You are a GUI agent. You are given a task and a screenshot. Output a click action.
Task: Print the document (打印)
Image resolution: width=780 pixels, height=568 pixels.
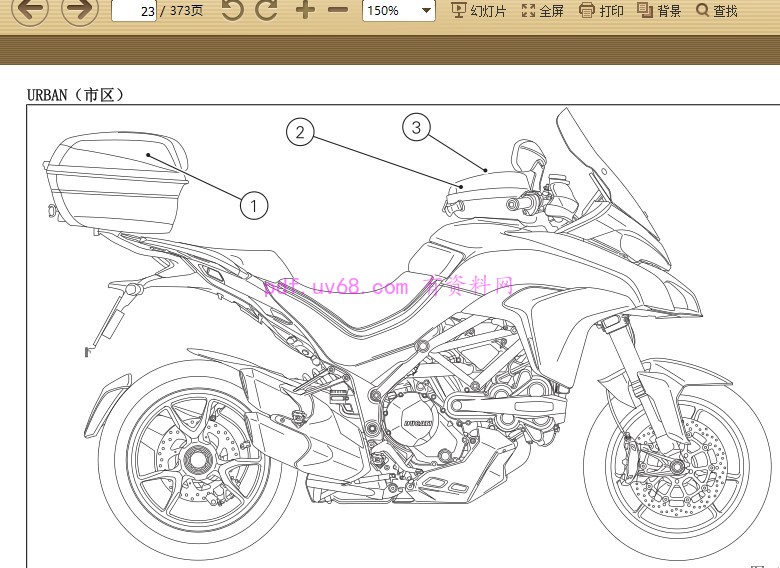click(601, 11)
